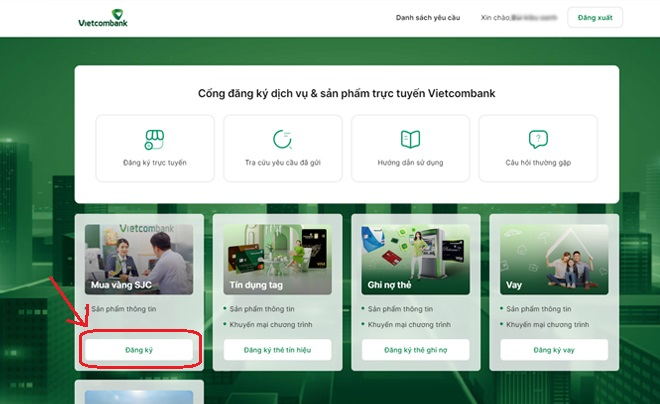660x404 pixels.
Task: Click the Câu hỏi thường gặp question icon
Action: [x=538, y=139]
